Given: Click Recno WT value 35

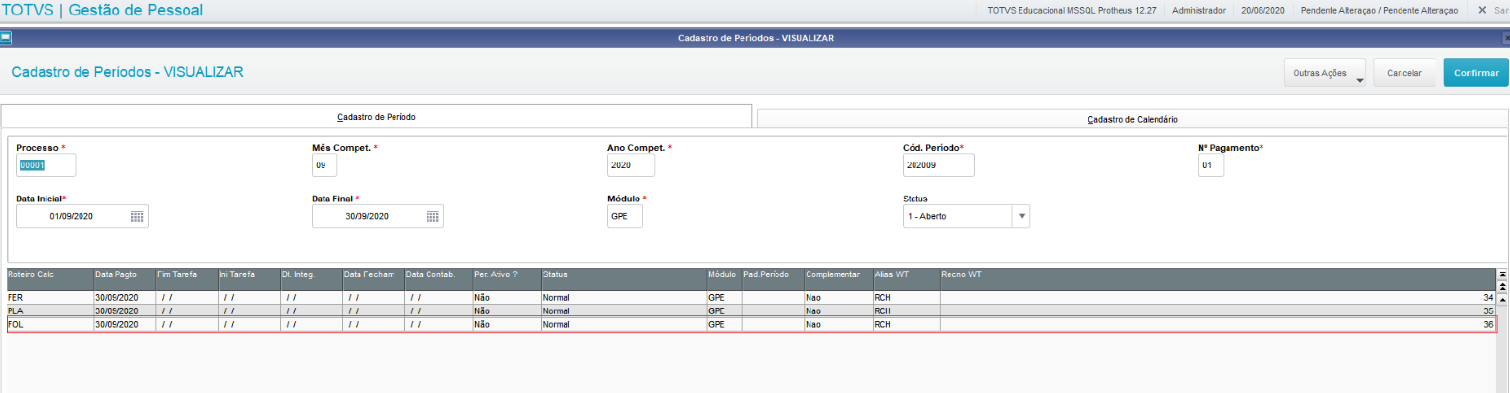Looking at the screenshot, I should click(x=1488, y=311).
